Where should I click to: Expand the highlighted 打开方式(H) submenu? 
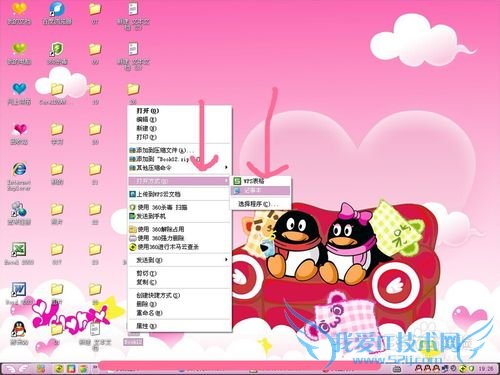point(180,181)
